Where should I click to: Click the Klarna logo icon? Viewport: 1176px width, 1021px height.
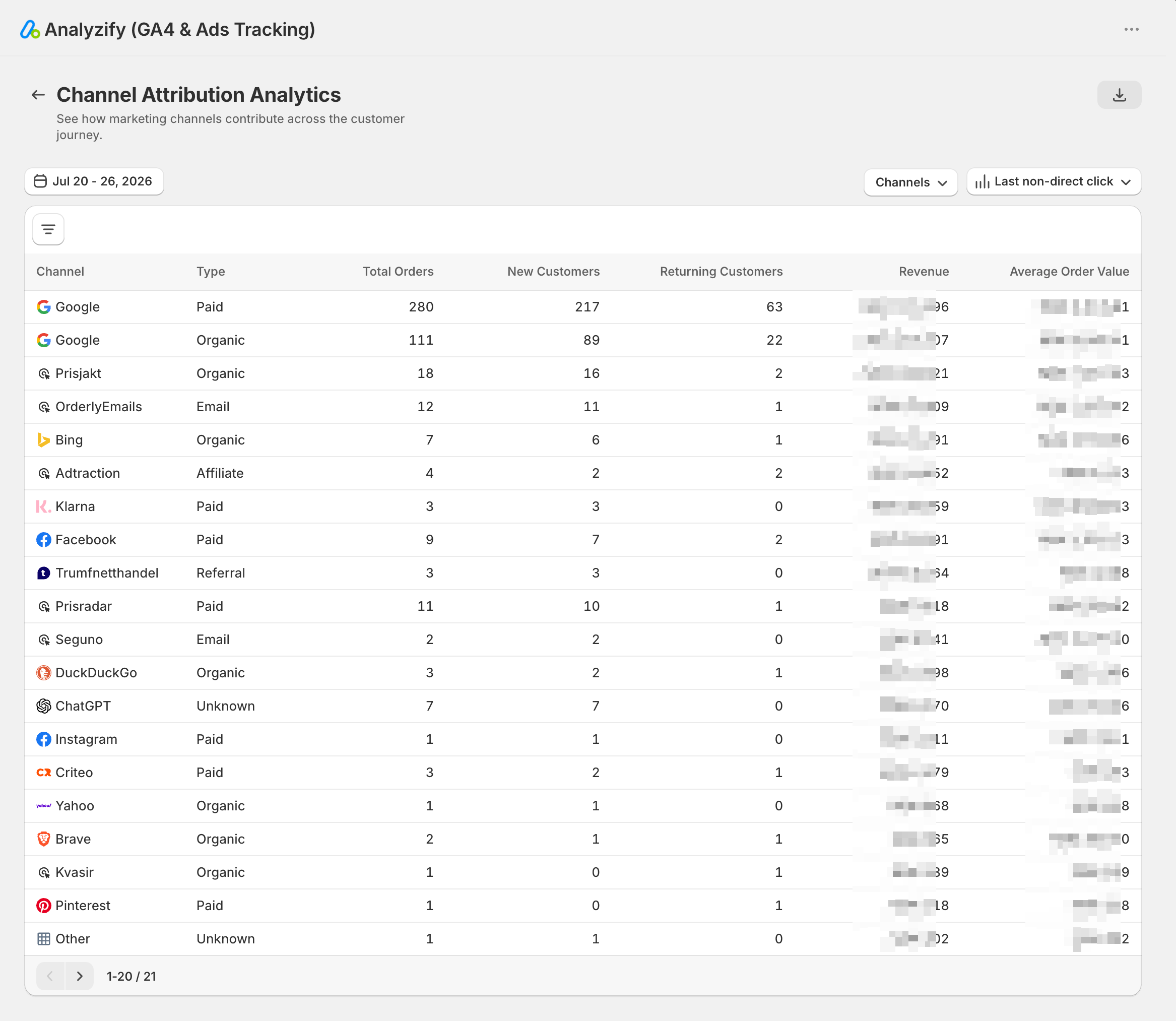(x=44, y=506)
